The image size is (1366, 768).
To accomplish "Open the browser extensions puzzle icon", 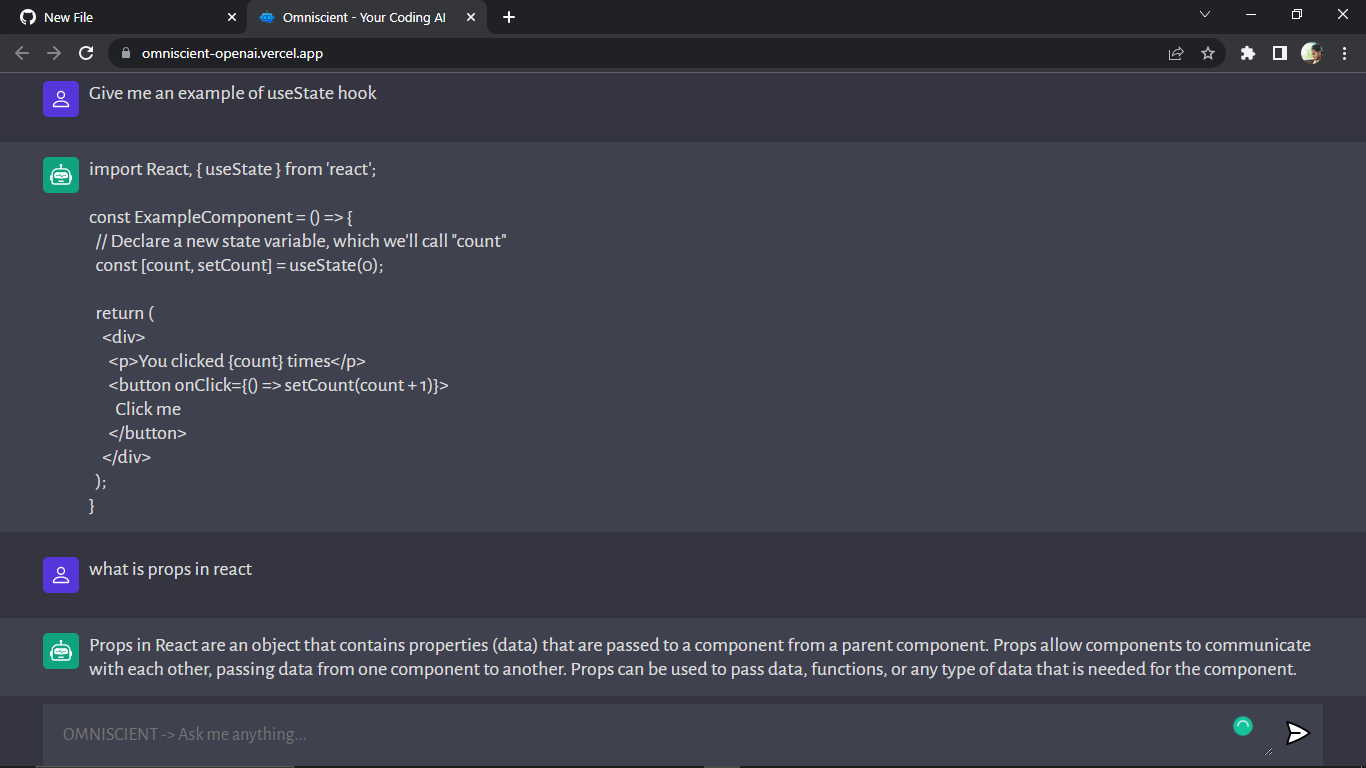I will [1247, 53].
